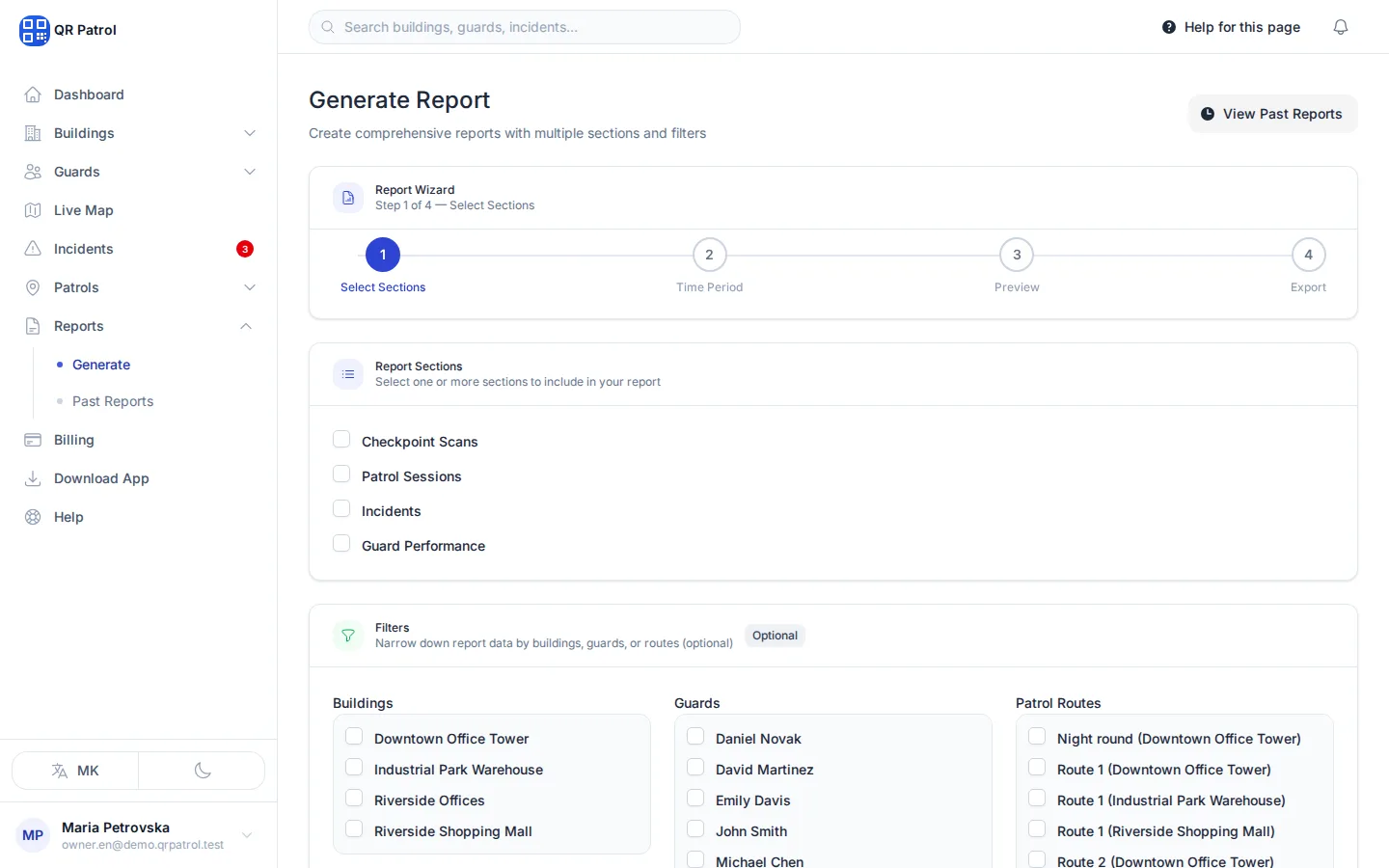Click the Guards people icon
The height and width of the screenshot is (868, 1389).
point(33,172)
